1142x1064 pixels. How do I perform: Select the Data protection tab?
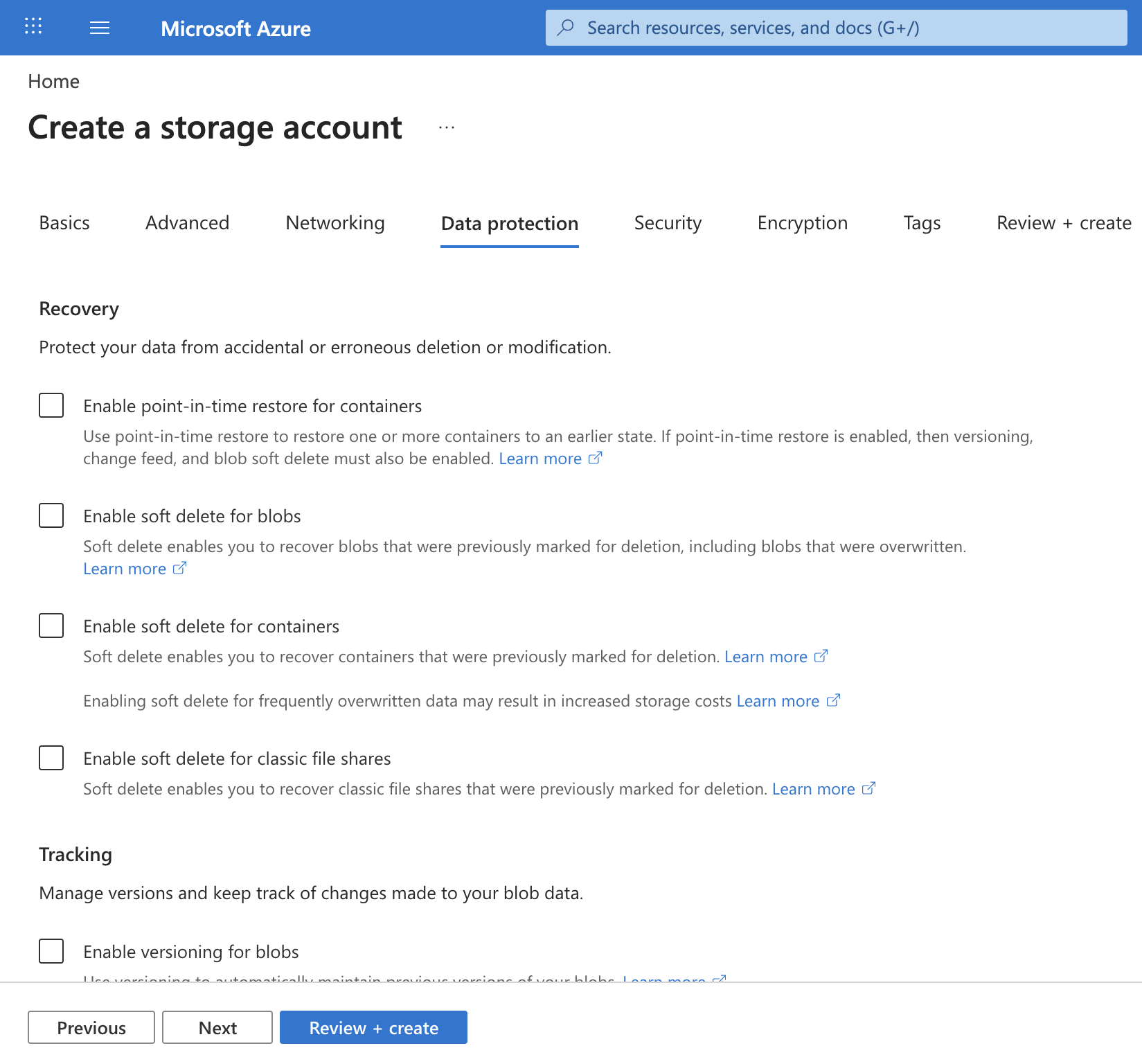(x=510, y=224)
